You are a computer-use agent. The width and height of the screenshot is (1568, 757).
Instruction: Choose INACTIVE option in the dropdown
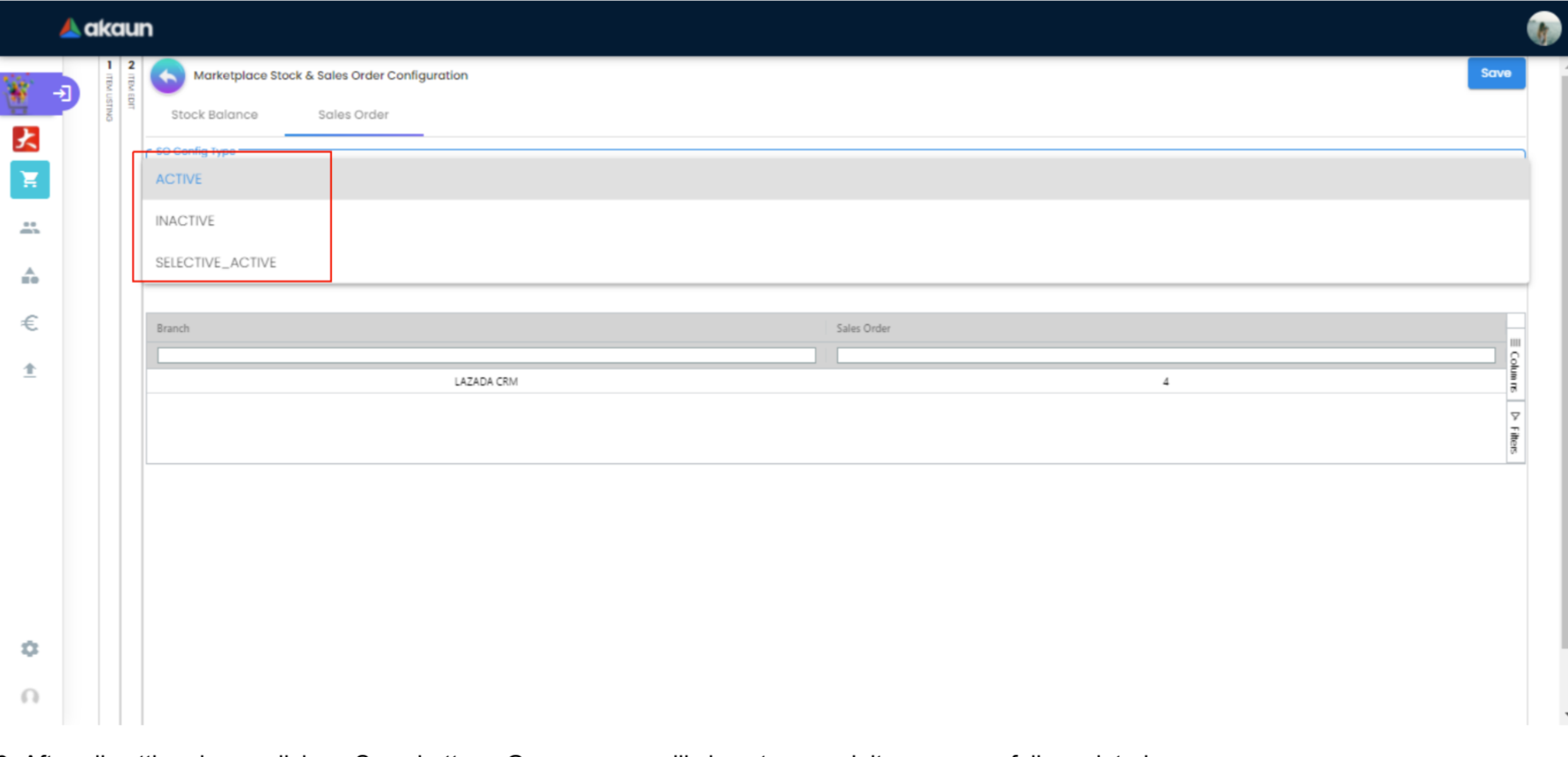[x=185, y=221]
